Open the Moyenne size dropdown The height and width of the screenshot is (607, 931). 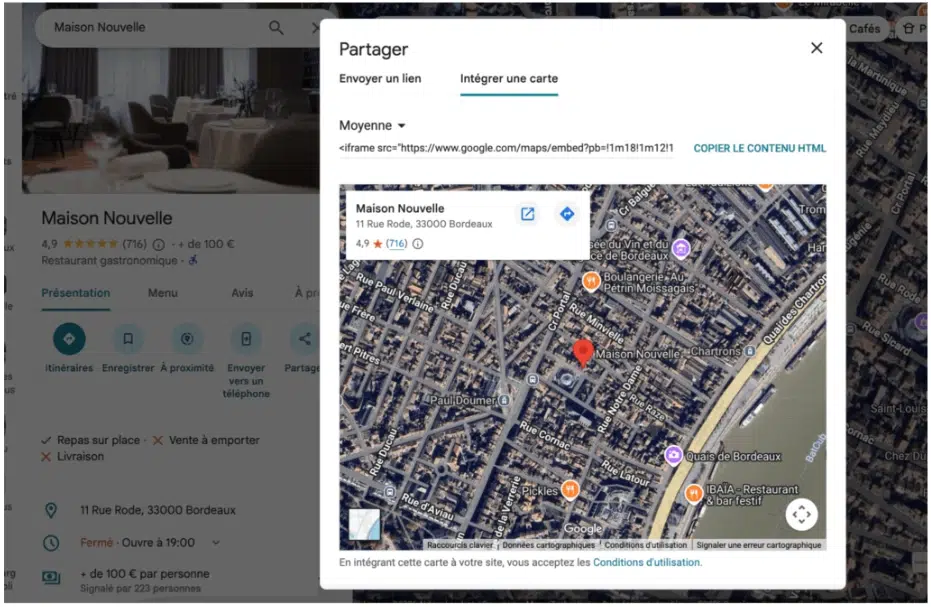coord(372,125)
